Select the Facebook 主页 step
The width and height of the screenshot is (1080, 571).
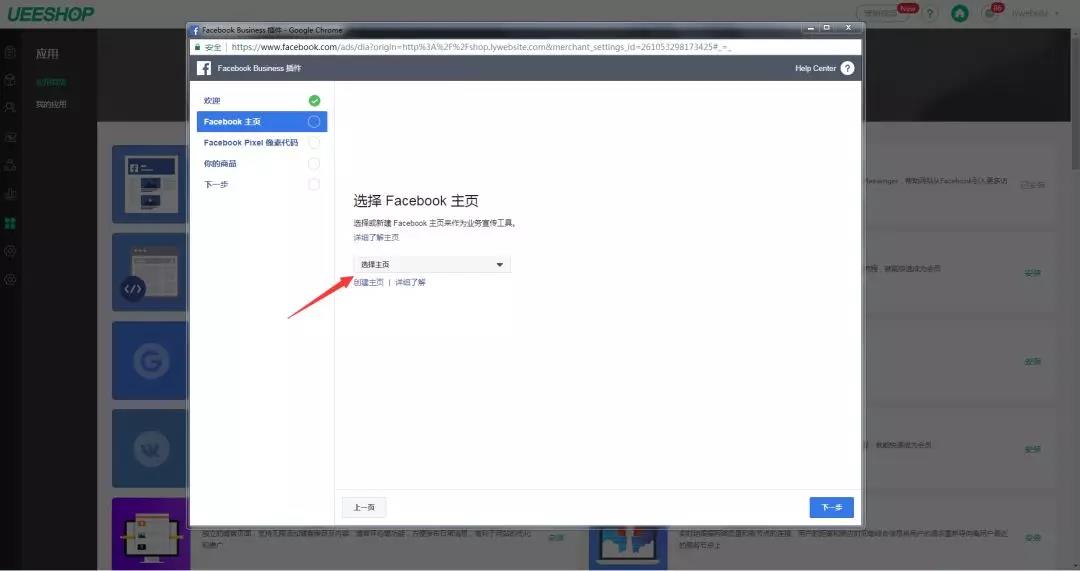point(262,122)
